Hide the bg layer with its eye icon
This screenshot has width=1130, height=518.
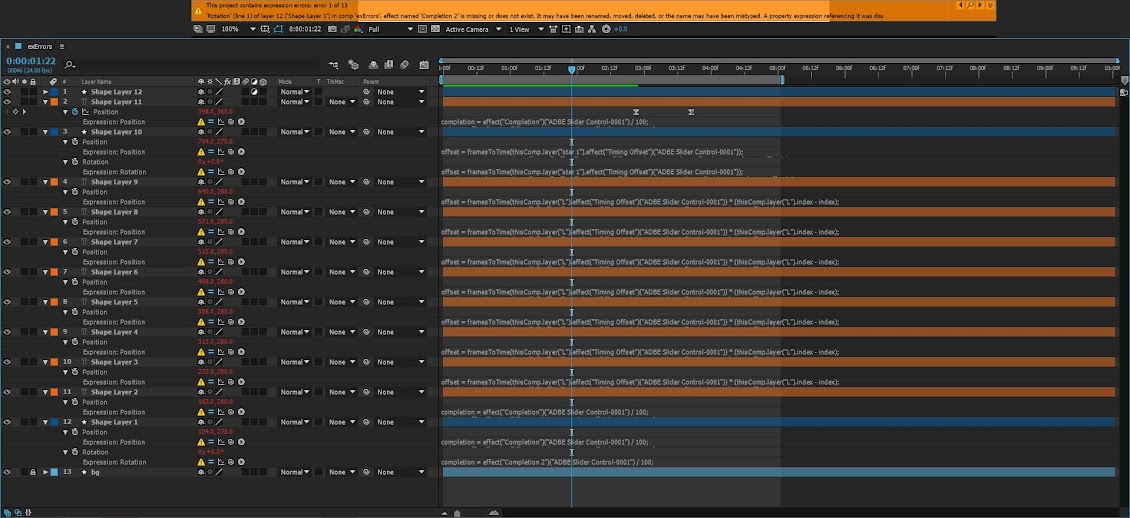point(7,472)
